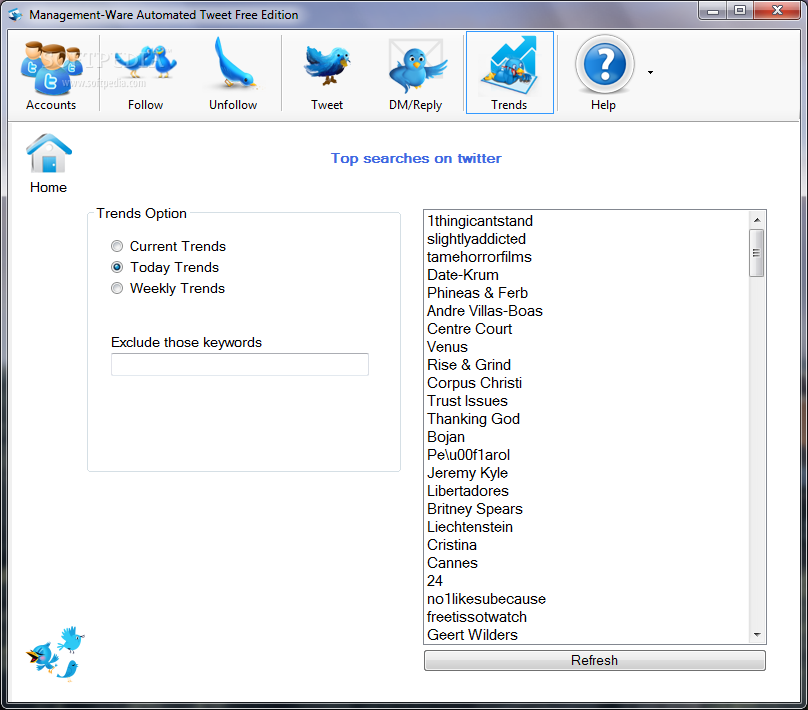Click the Refresh button

pos(595,661)
